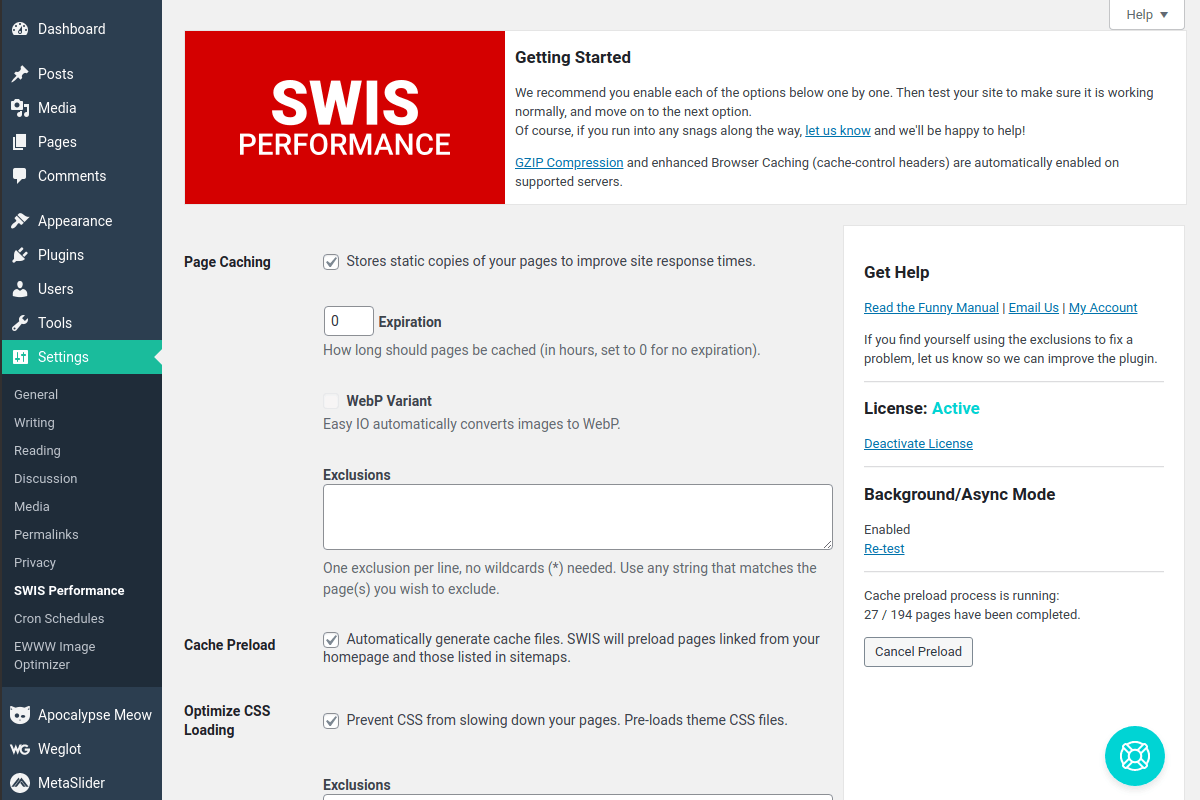The width and height of the screenshot is (1200, 800).
Task: Click the Plugins plug icon
Action: click(20, 255)
